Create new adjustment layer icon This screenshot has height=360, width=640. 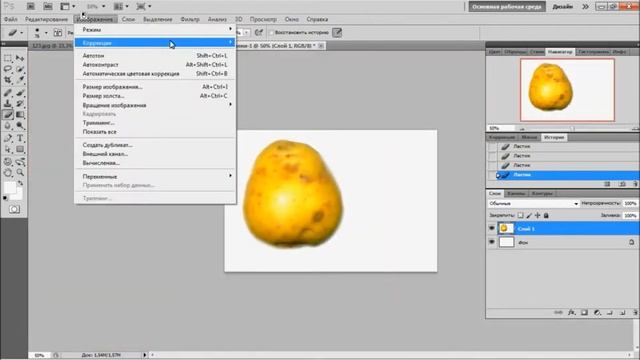tap(597, 312)
